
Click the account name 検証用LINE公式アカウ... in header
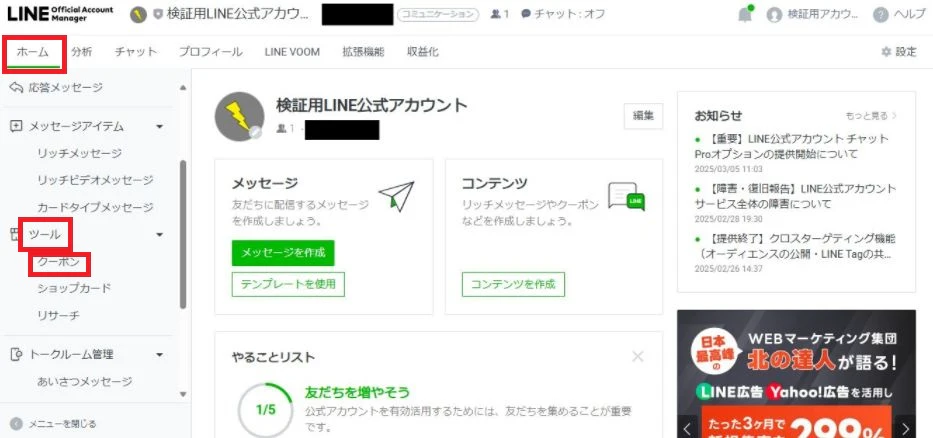point(239,15)
